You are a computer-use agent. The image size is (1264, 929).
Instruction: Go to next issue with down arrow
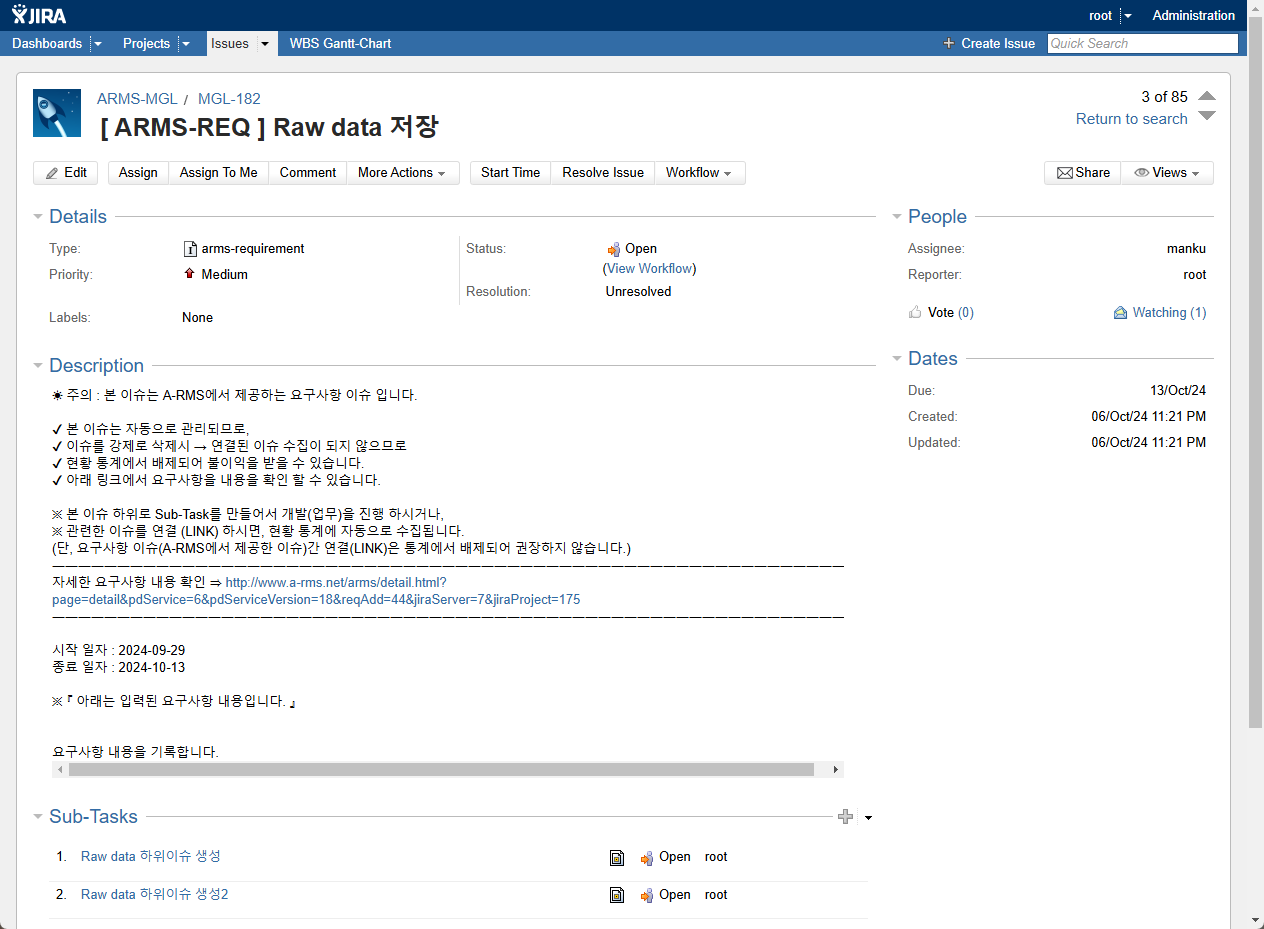click(x=1207, y=116)
